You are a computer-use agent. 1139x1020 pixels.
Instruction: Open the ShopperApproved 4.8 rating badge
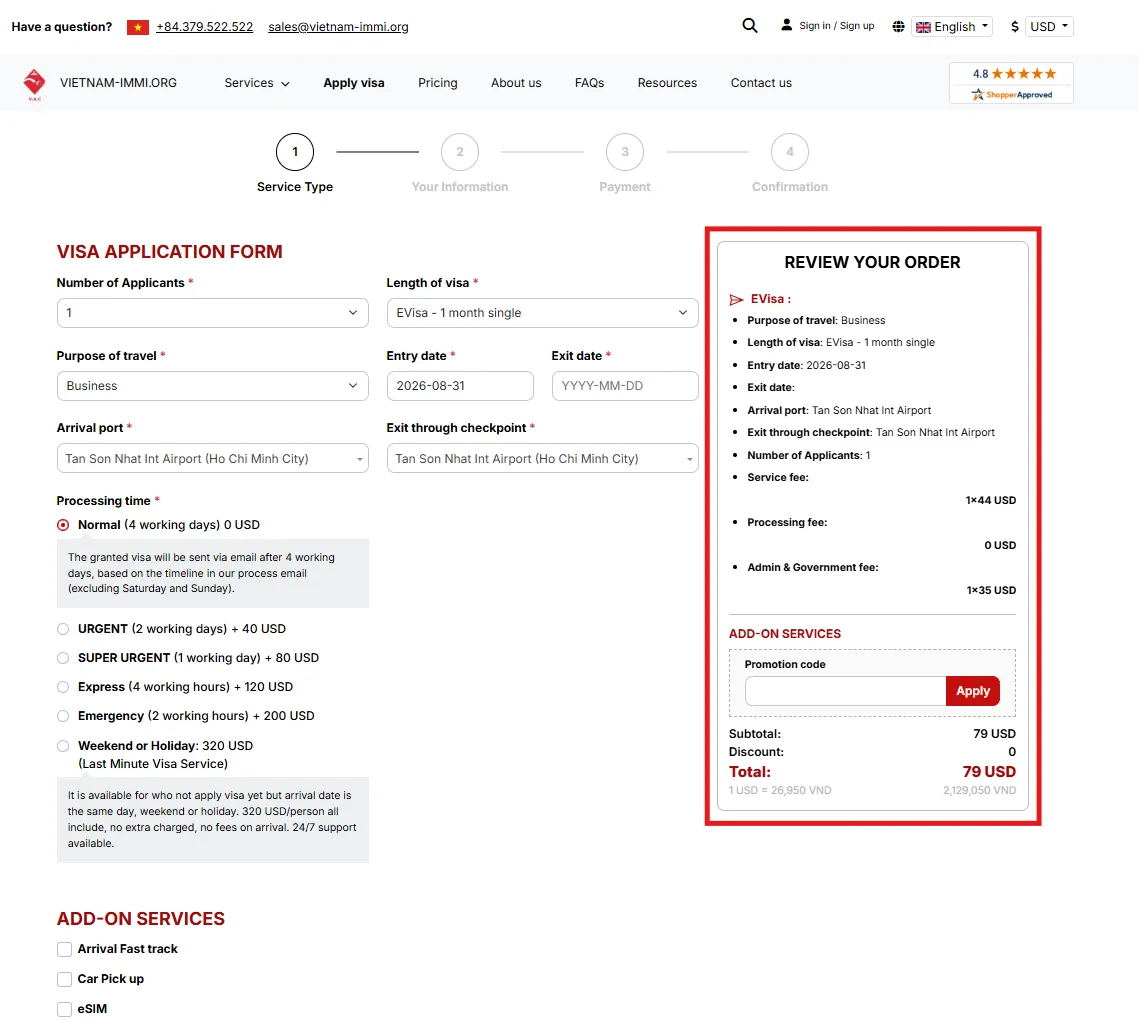pyautogui.click(x=1011, y=83)
